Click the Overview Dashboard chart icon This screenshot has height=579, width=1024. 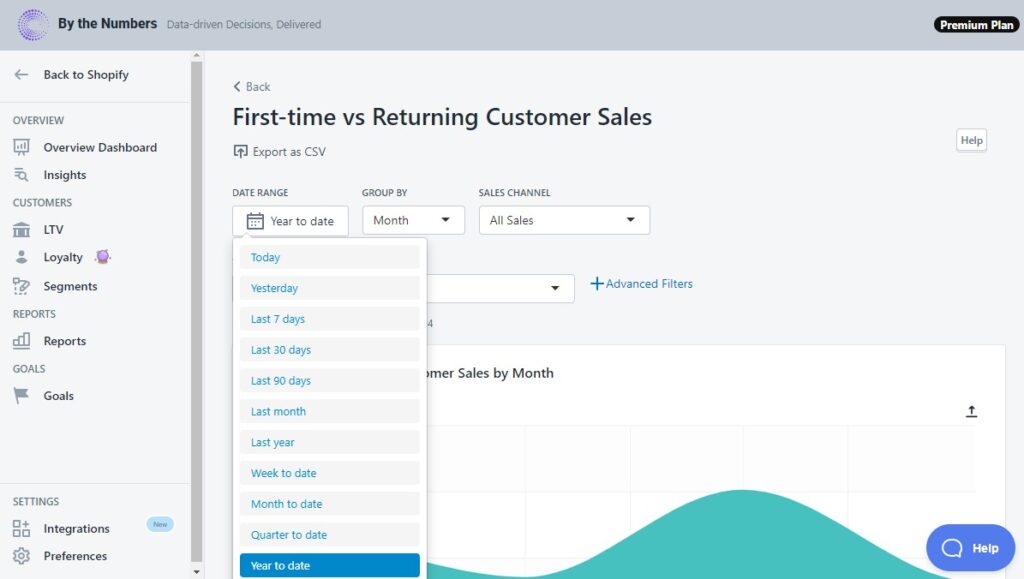21,148
